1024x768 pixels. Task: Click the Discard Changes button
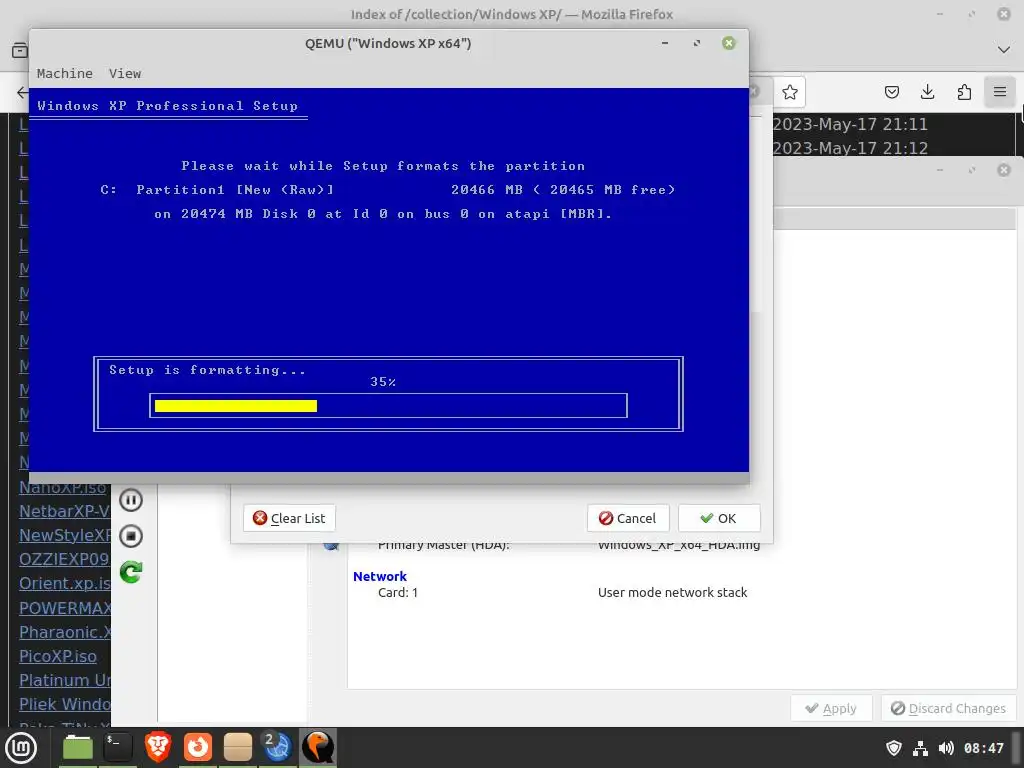(948, 708)
